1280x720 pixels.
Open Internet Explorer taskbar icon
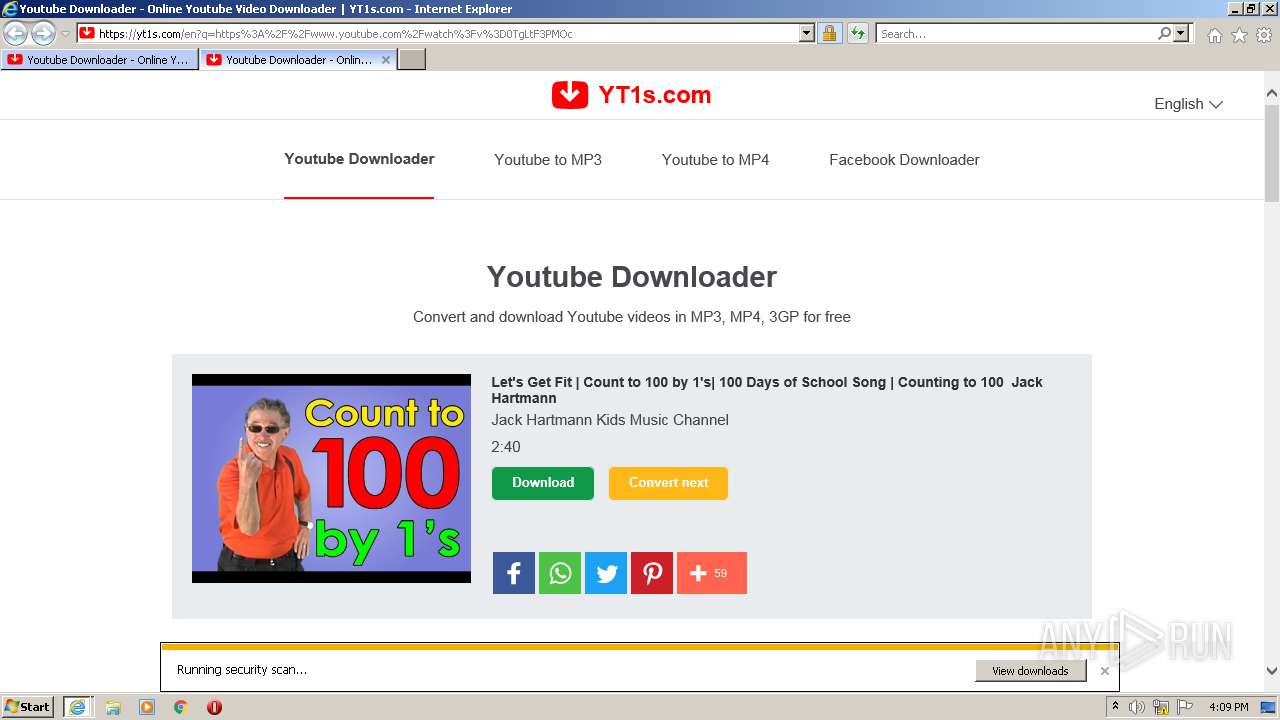coord(78,707)
